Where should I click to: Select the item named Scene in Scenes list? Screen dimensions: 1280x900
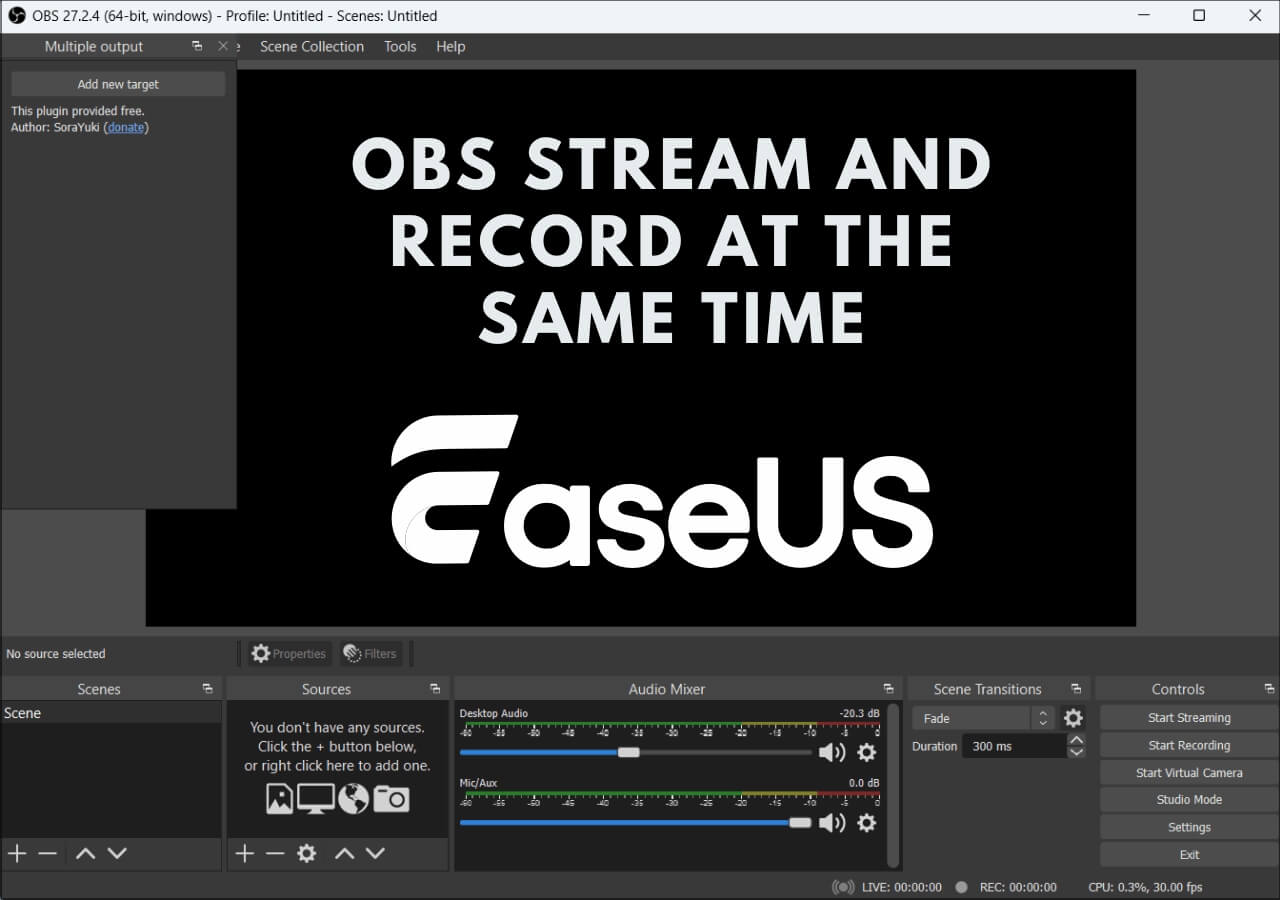tap(111, 713)
